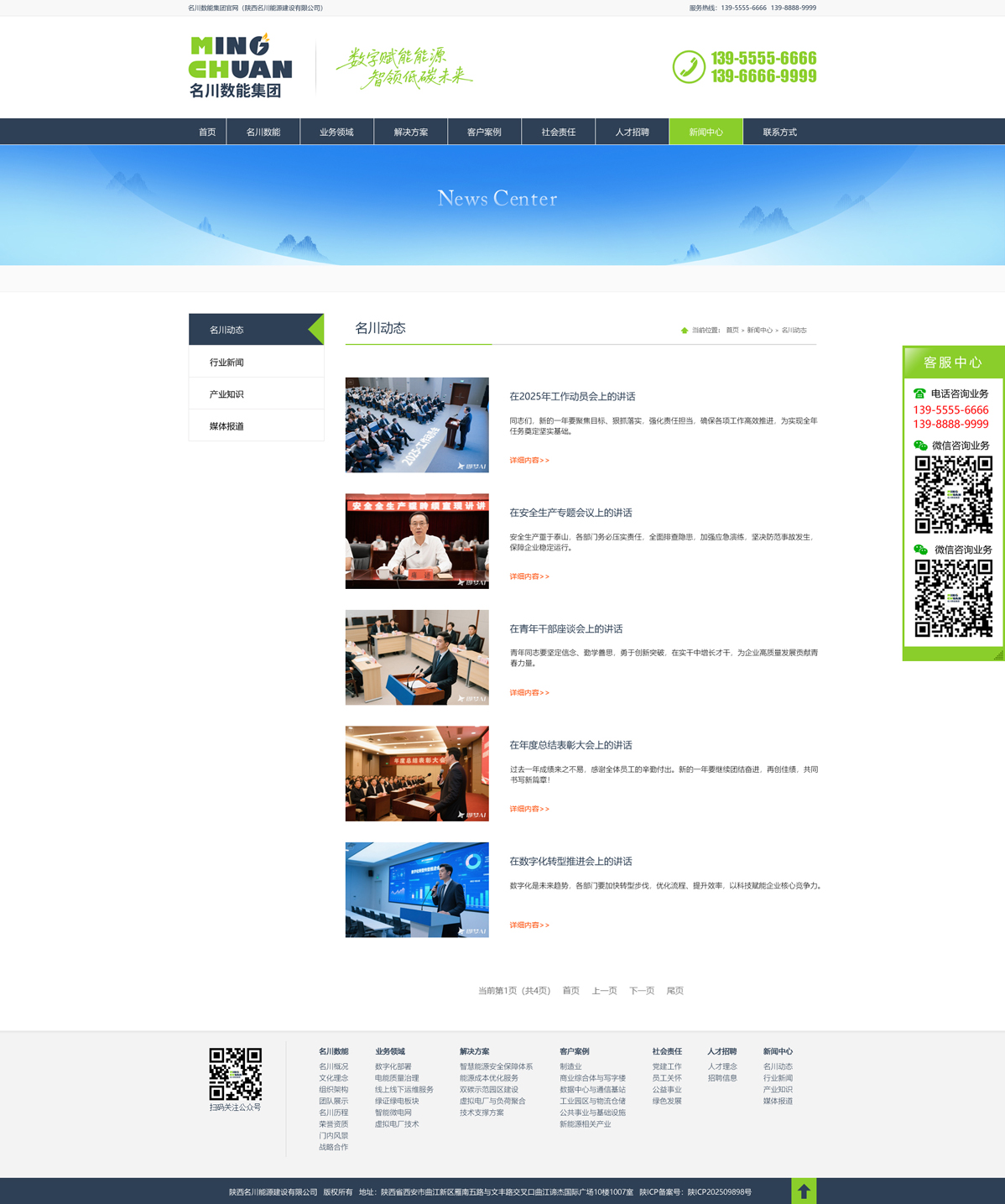Click the first WeChat icon in sidebar
Screen dimensions: 1005x1204
(x=920, y=446)
